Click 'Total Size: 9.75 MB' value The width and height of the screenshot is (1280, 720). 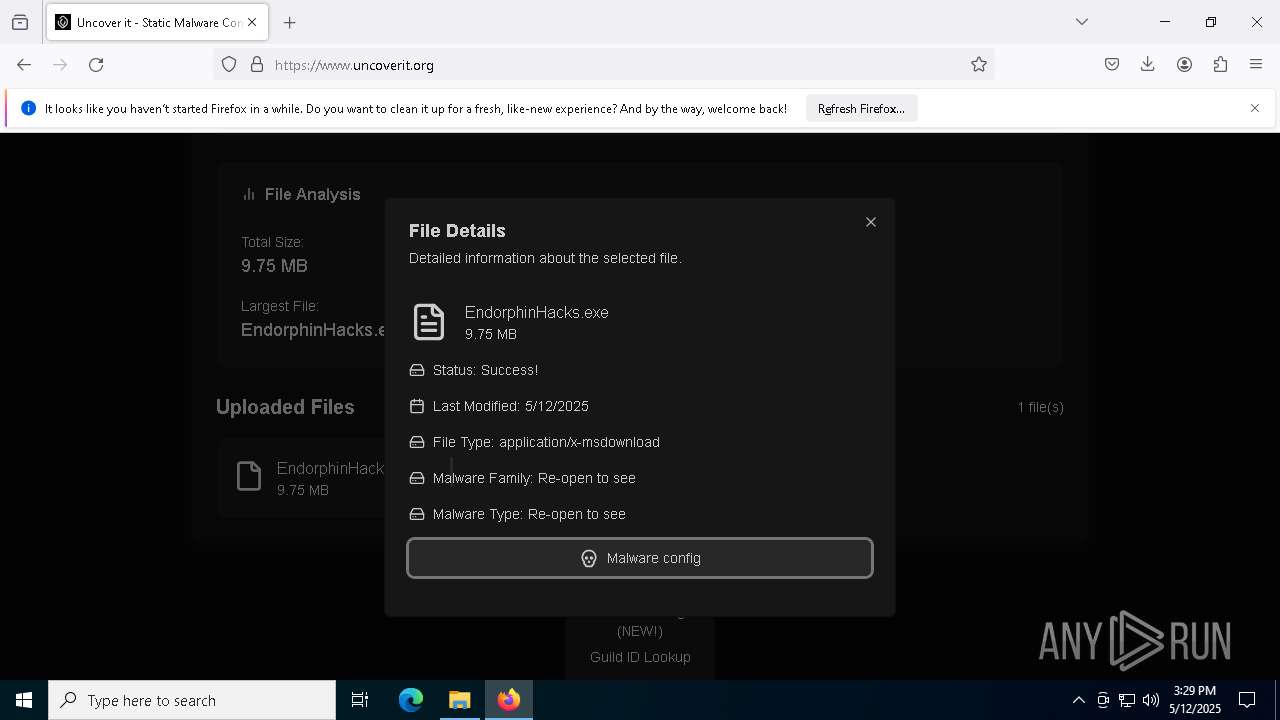[x=274, y=266]
